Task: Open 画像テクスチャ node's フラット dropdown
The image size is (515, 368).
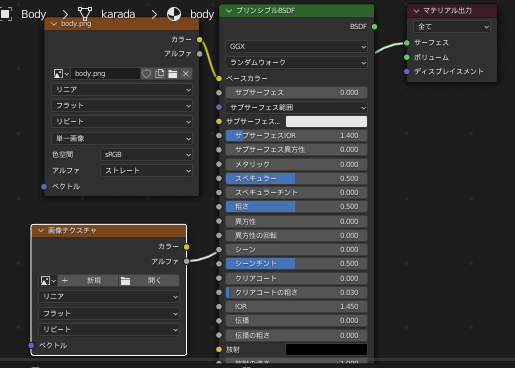Action: (x=109, y=314)
